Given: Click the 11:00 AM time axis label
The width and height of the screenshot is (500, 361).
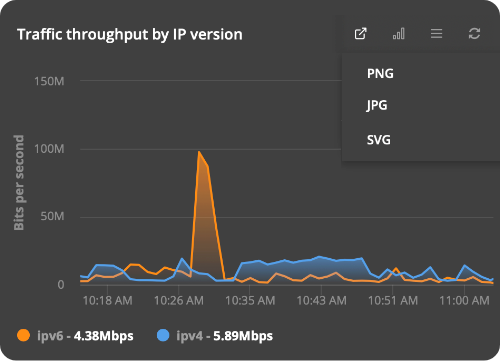Looking at the screenshot, I should click(x=464, y=301).
